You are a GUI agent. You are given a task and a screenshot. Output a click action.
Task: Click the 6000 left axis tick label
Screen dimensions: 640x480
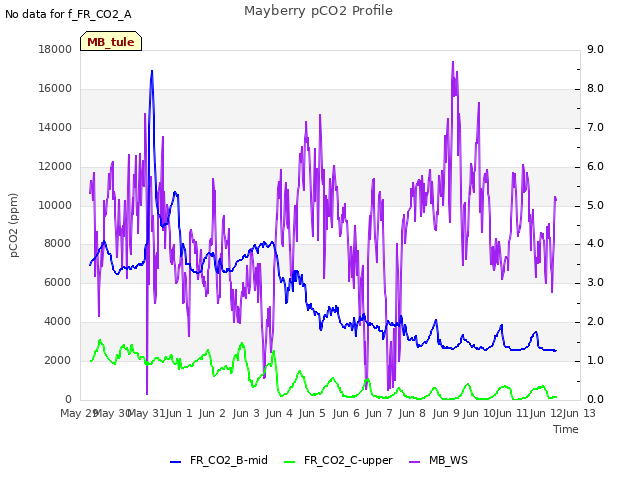point(58,282)
